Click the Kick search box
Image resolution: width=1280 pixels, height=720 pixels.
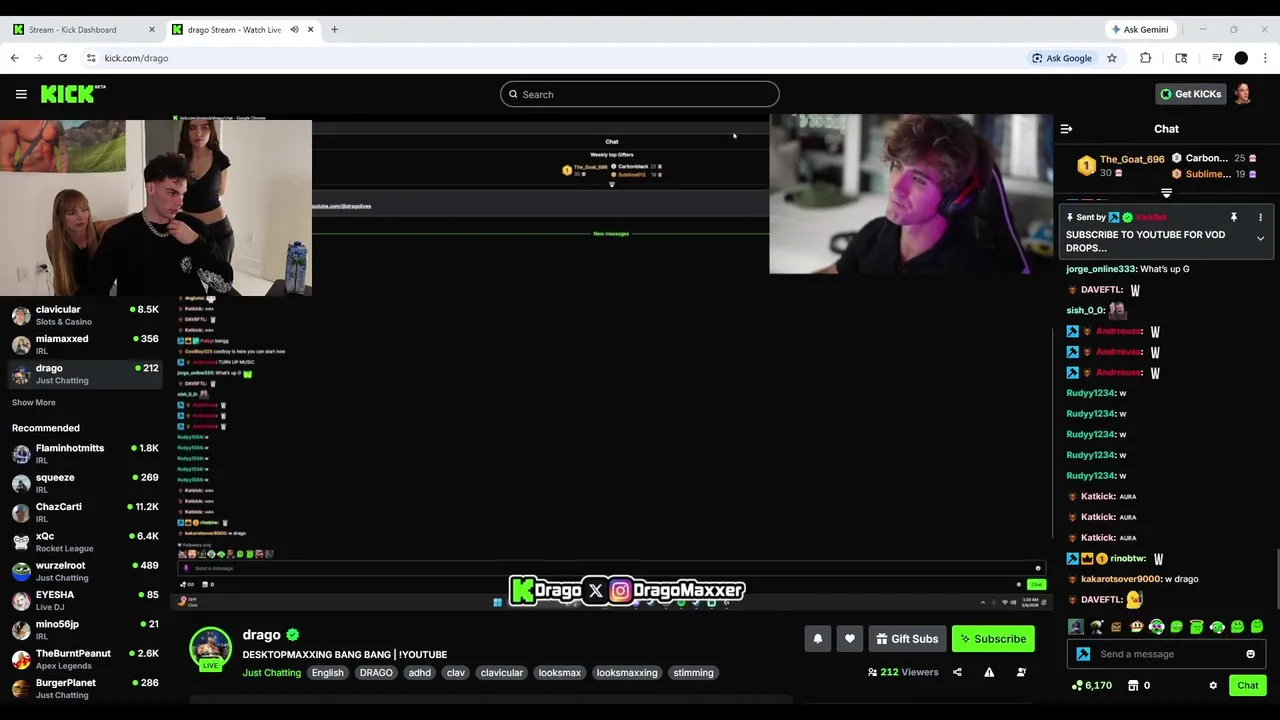coord(640,94)
